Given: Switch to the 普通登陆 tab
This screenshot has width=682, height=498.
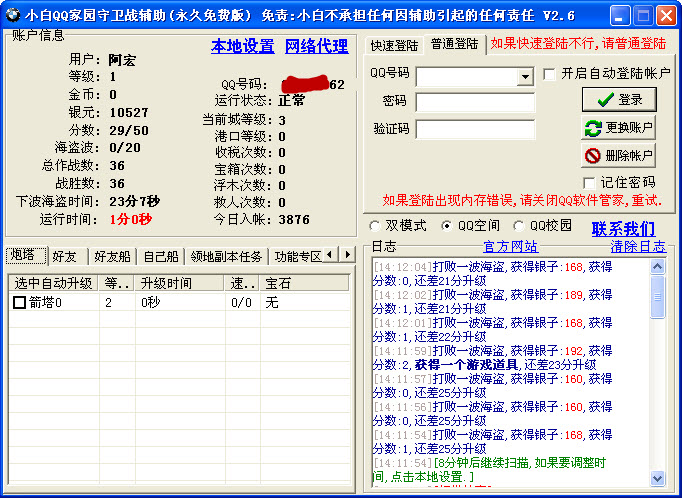Looking at the screenshot, I should coord(455,44).
